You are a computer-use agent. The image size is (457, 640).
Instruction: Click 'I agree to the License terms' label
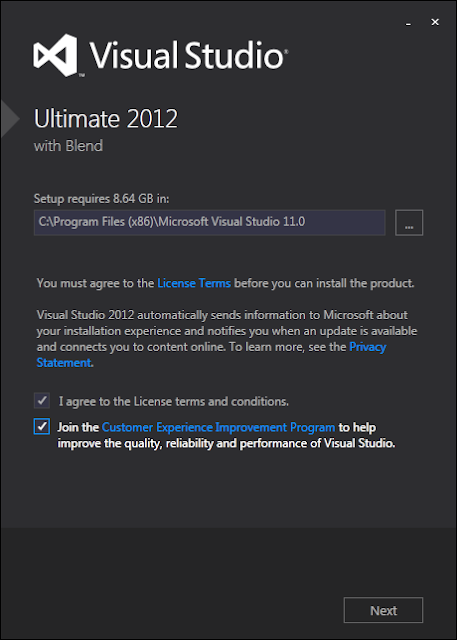[x=174, y=401]
